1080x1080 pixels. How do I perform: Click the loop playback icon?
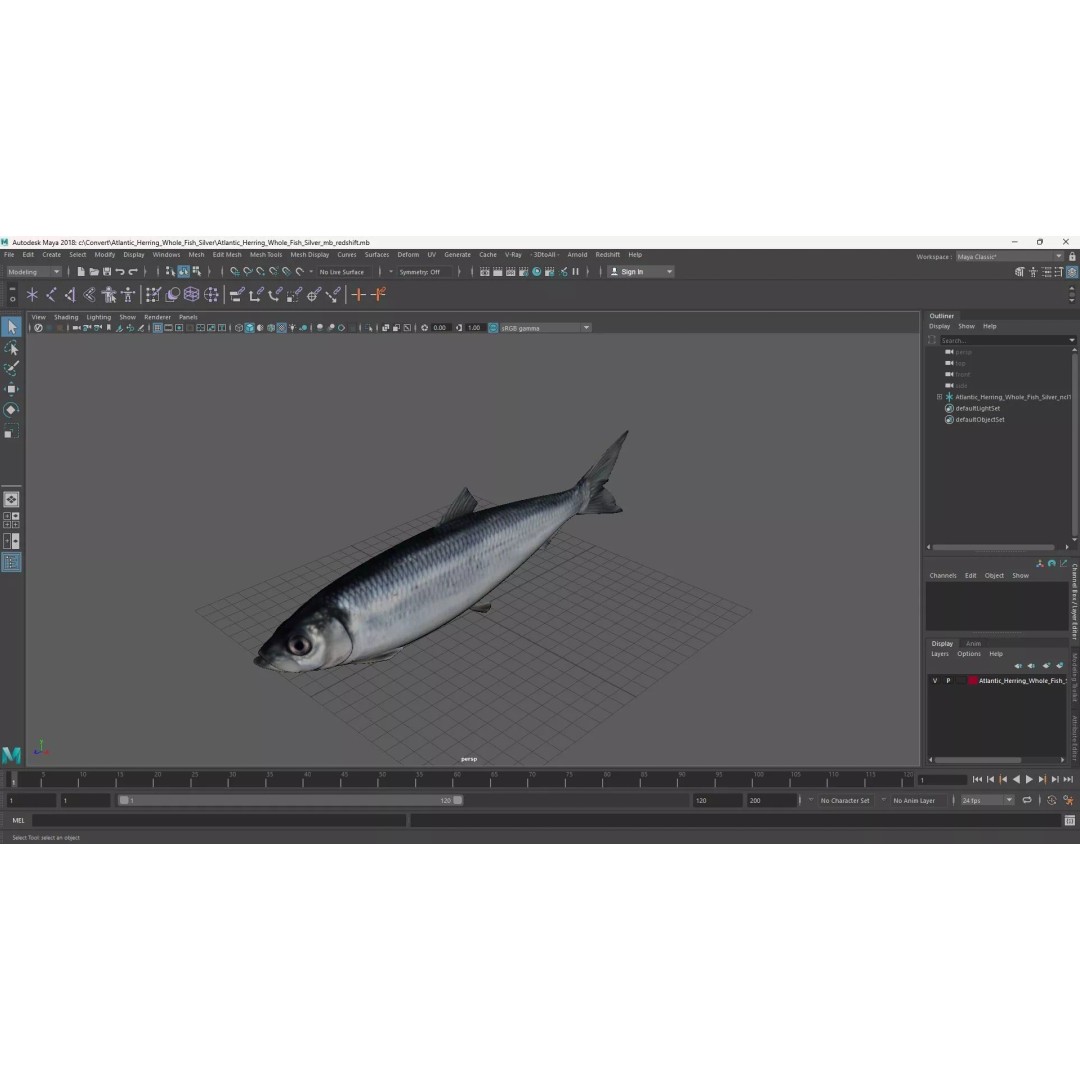1027,800
